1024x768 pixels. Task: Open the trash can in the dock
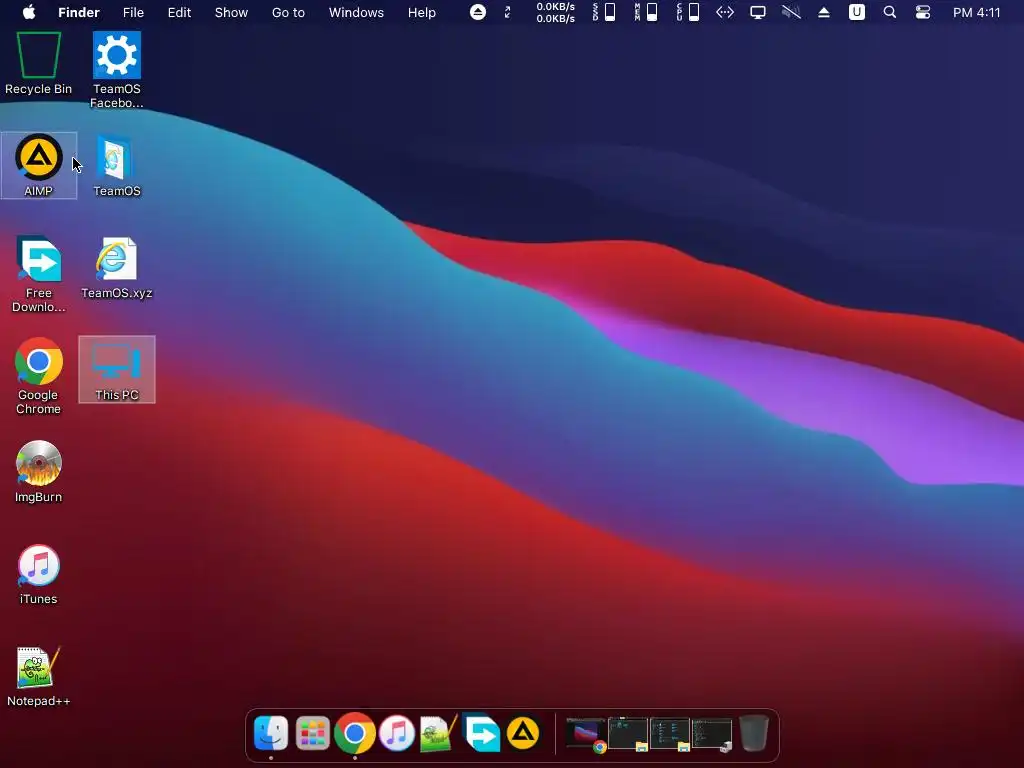pyautogui.click(x=754, y=733)
